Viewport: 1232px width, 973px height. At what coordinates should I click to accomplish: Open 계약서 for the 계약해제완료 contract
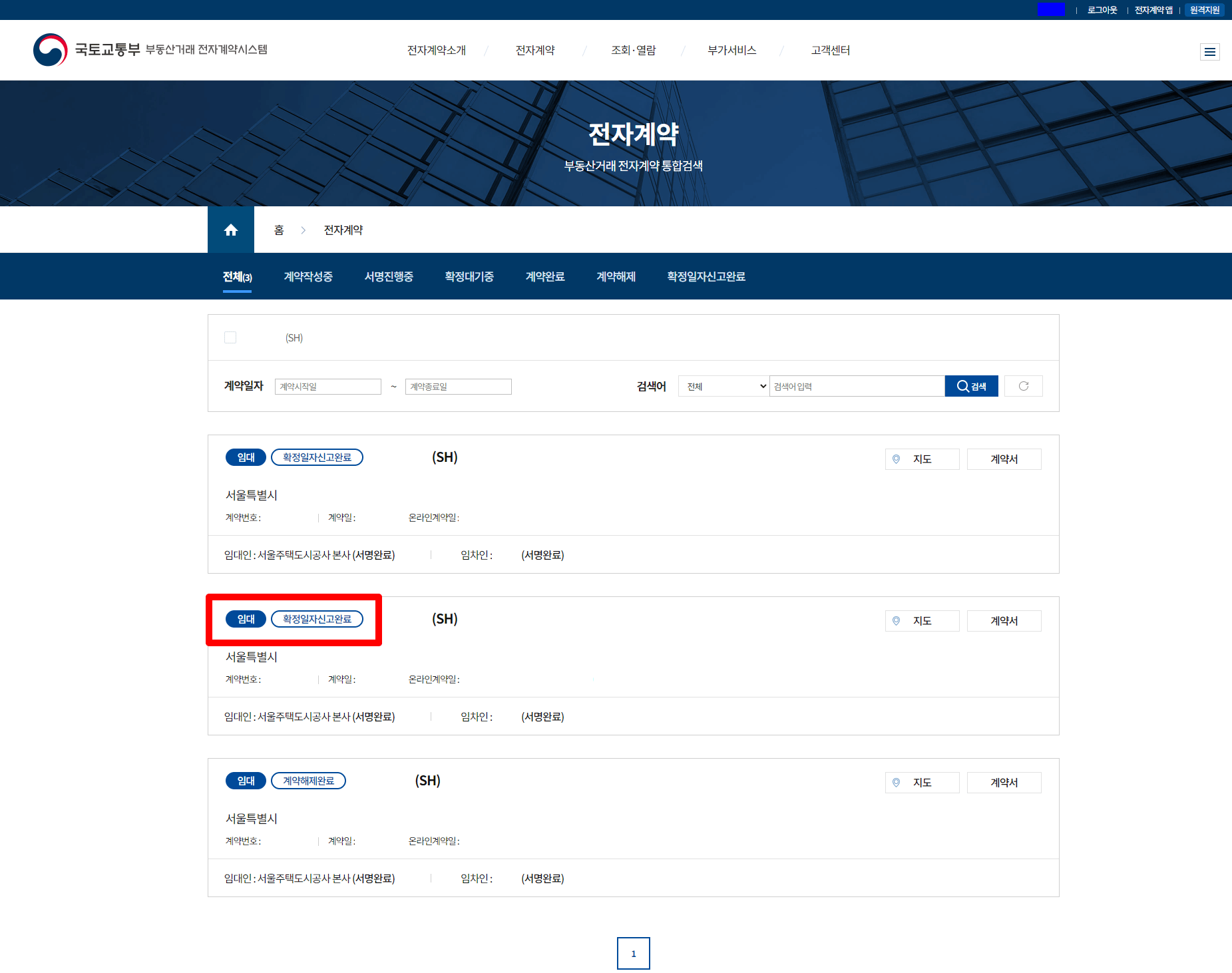(x=1004, y=783)
